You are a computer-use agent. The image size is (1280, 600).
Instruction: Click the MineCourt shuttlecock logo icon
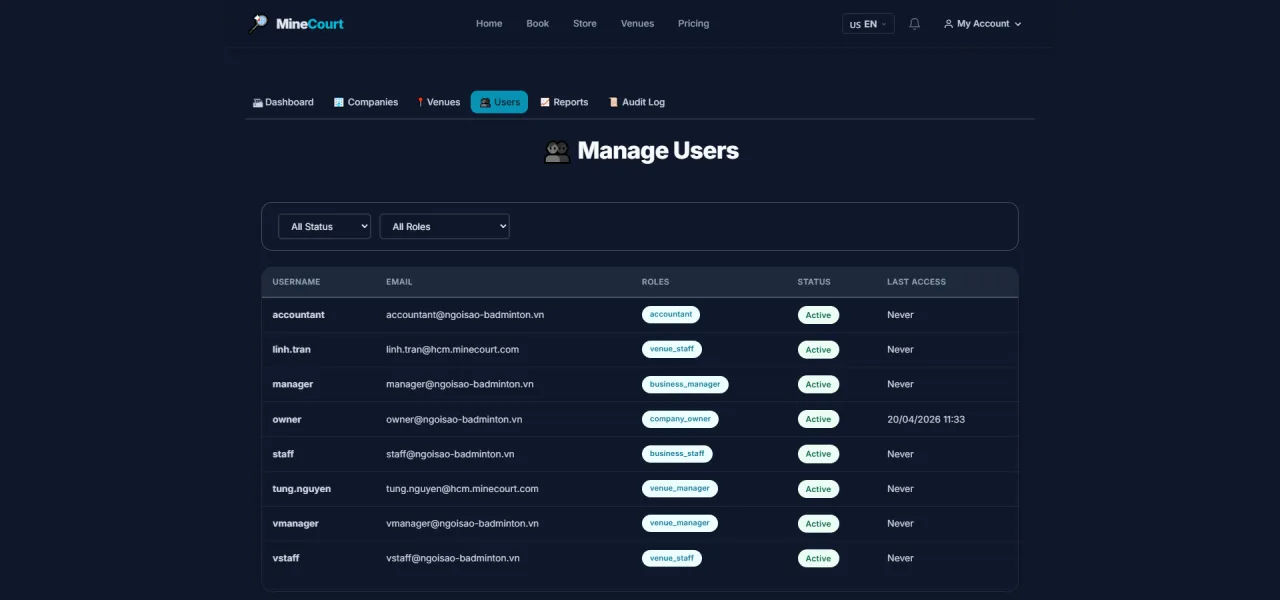click(x=258, y=23)
